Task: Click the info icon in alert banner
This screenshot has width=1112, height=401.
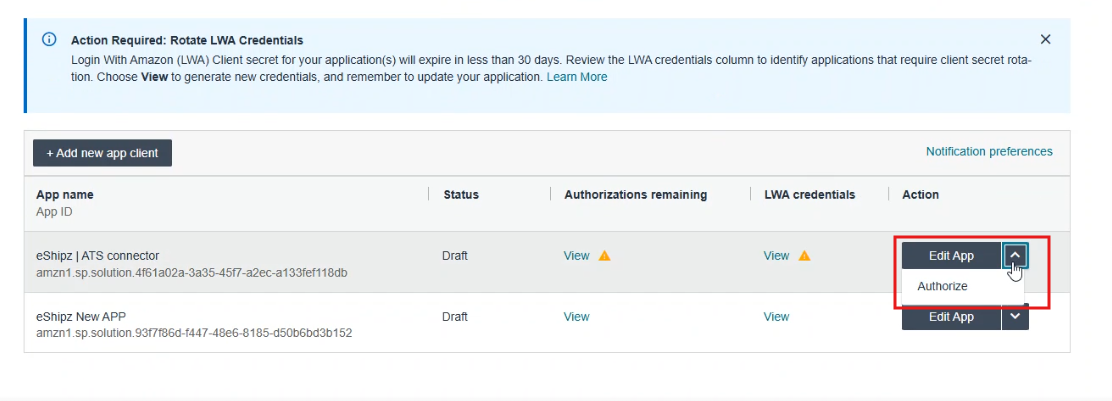Action: click(x=49, y=40)
